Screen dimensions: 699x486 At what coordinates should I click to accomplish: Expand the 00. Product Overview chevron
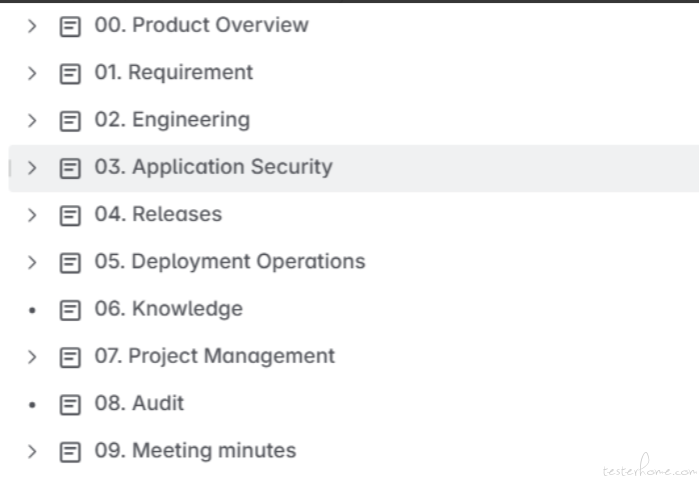(32, 26)
